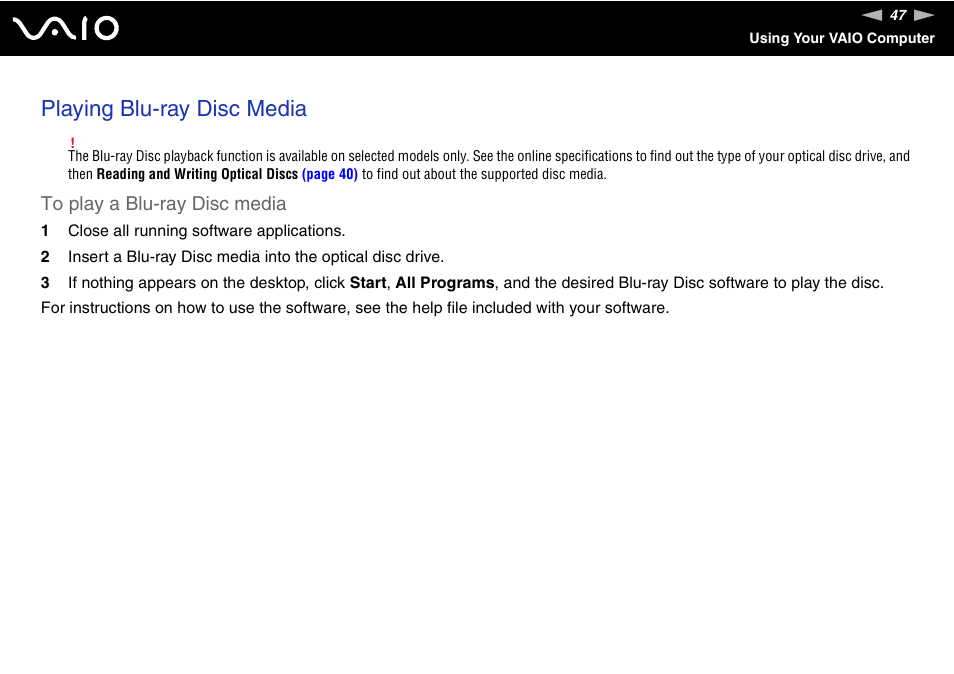
Task: Click the 'Using Your VAIO Computer' header
Action: (841, 38)
